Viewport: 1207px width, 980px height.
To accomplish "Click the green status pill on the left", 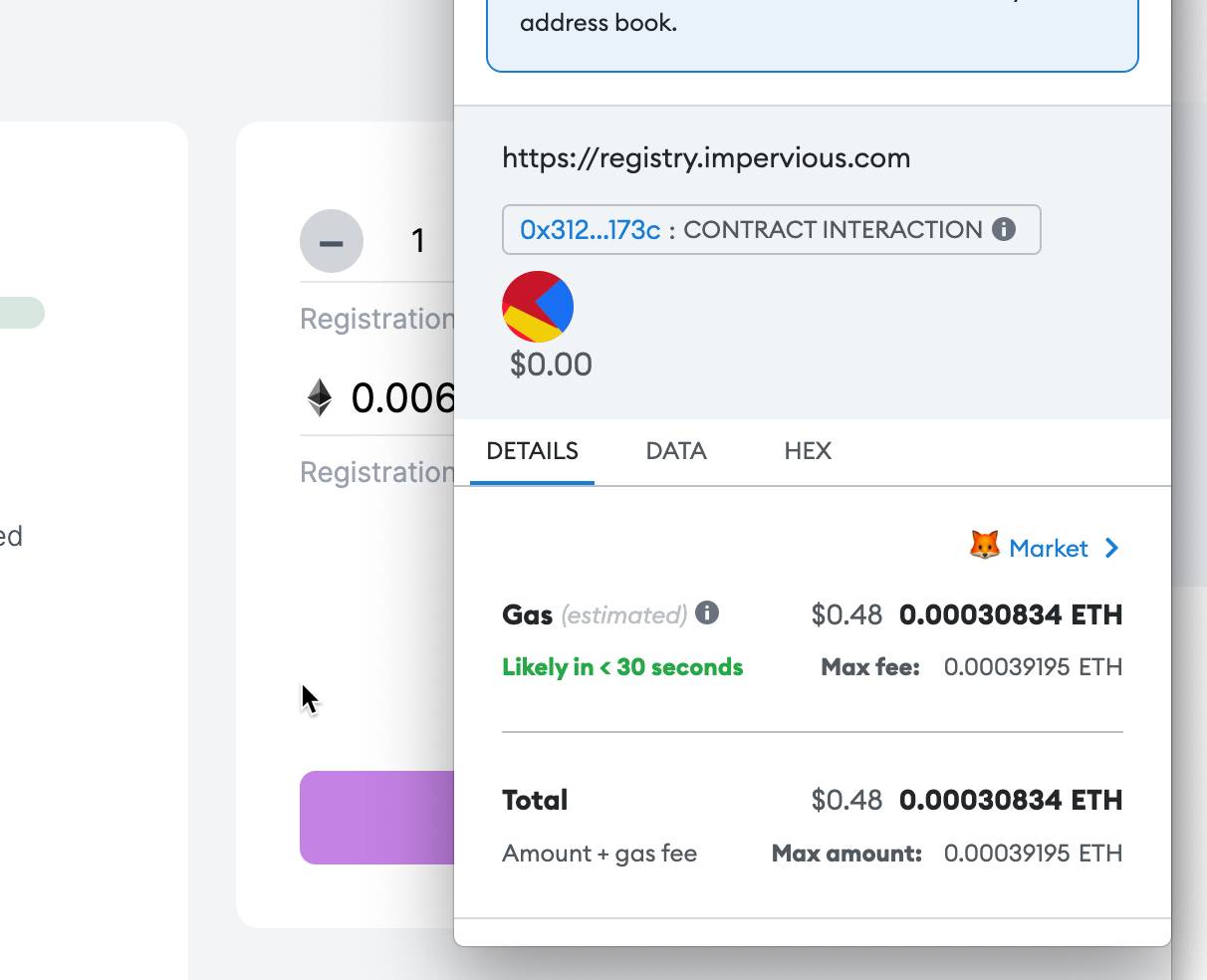I will pyautogui.click(x=22, y=313).
